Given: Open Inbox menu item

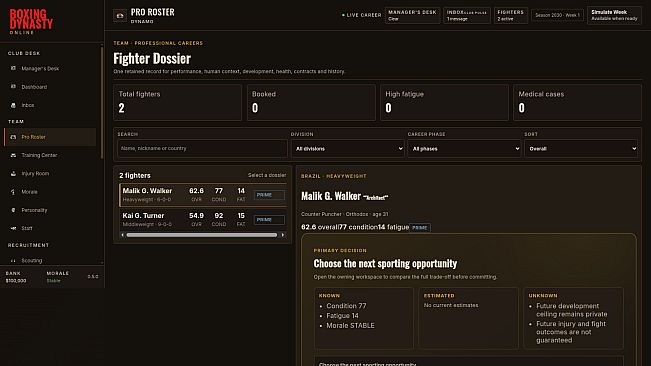Looking at the screenshot, I should tap(50, 105).
